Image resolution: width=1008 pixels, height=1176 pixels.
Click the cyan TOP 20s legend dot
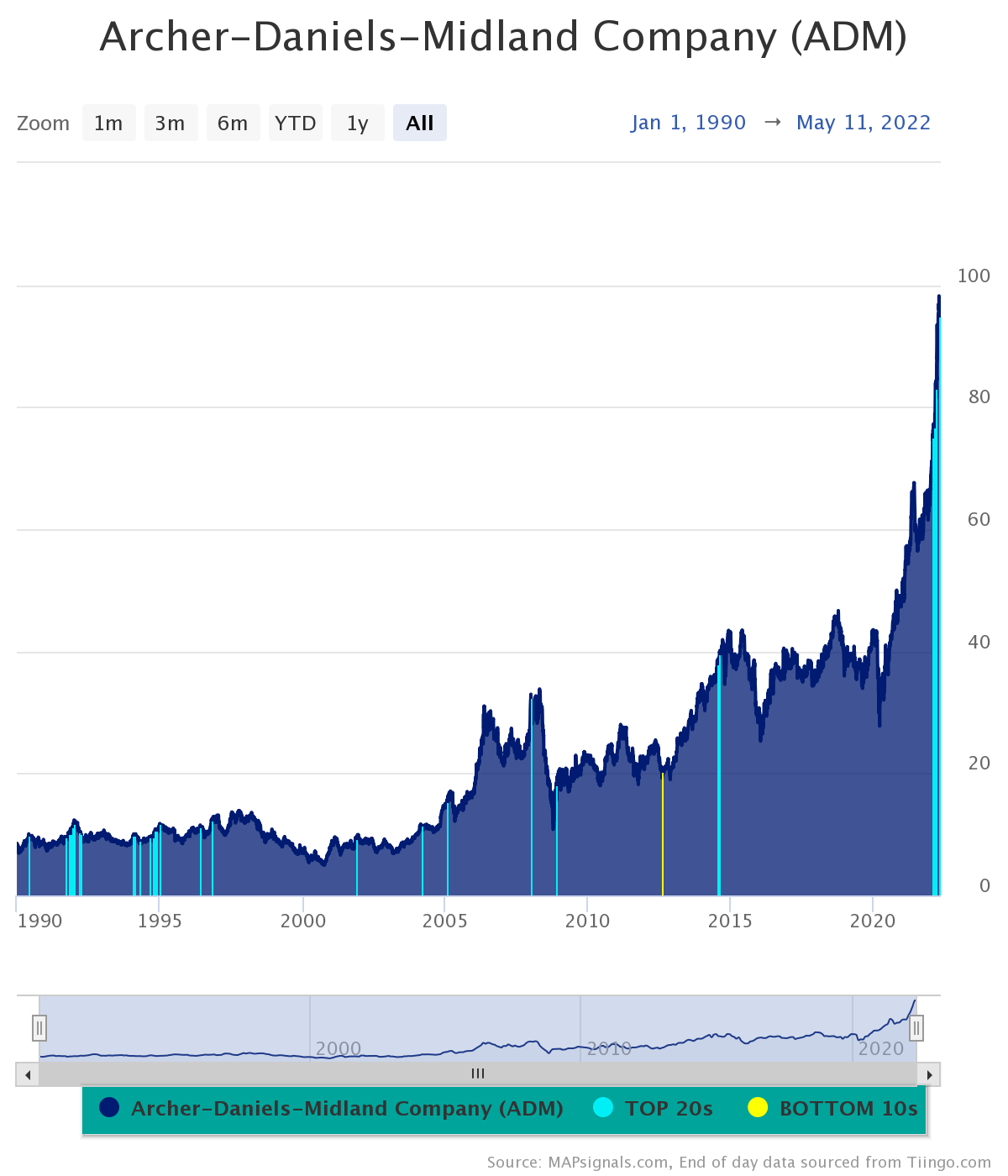[x=602, y=1108]
